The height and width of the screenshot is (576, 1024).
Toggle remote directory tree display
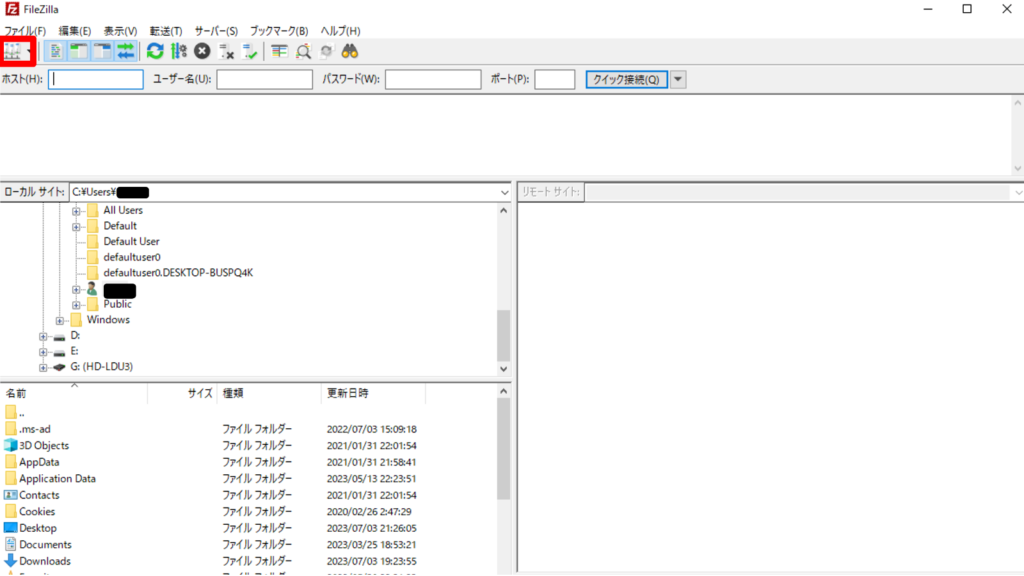point(103,51)
